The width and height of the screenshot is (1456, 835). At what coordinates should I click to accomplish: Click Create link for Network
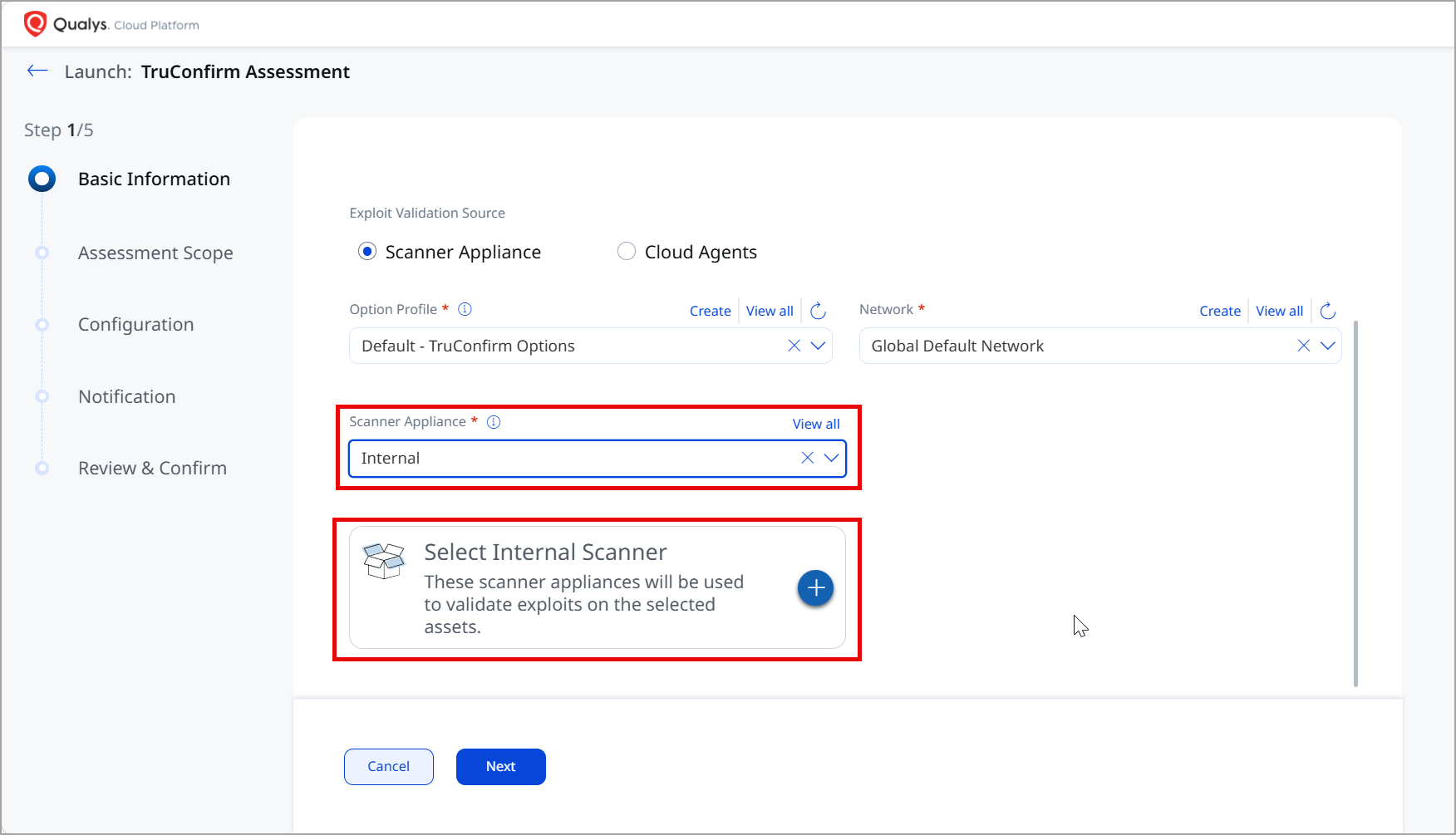1220,311
